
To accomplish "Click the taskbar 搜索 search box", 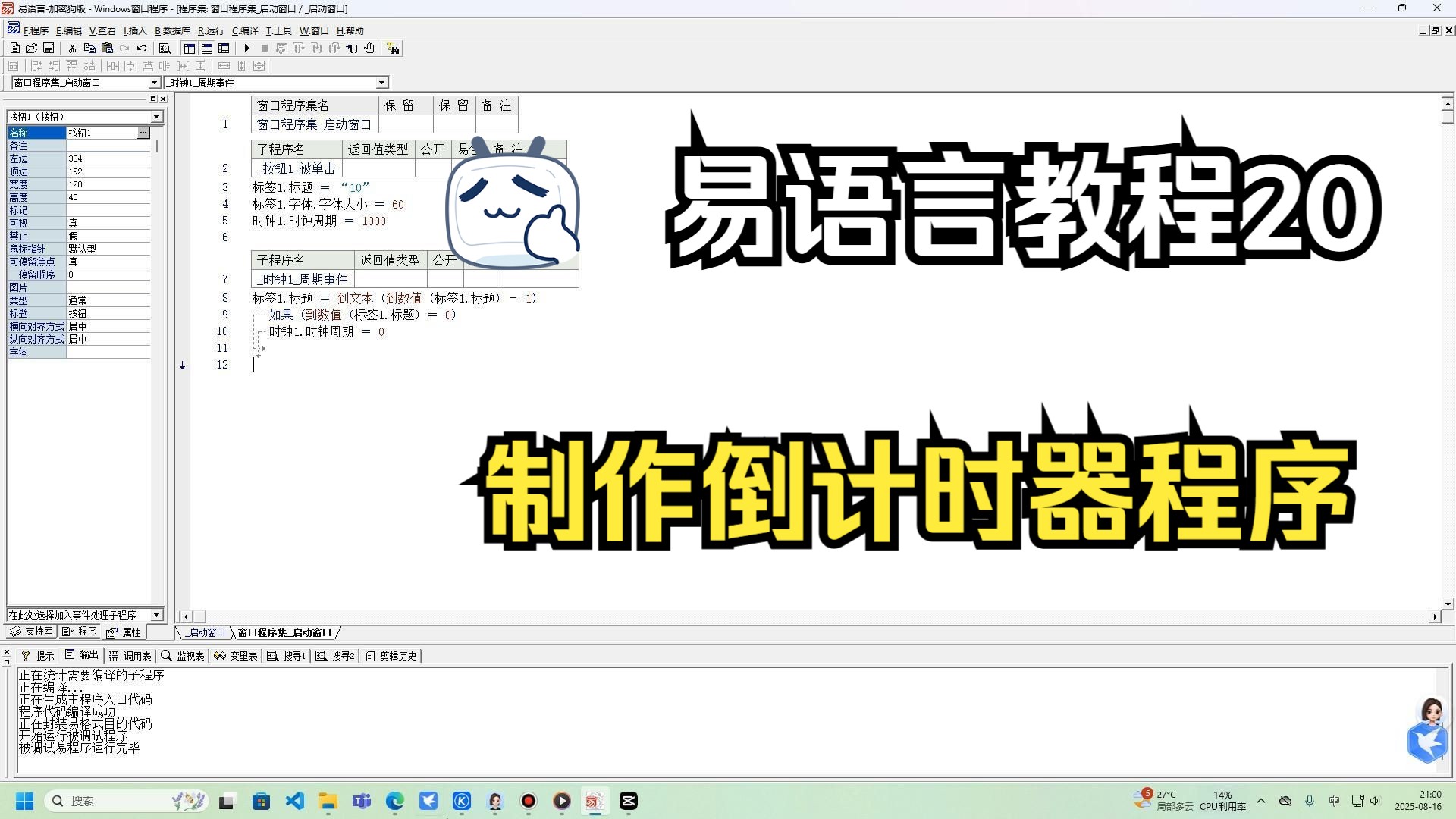I will coord(127,801).
